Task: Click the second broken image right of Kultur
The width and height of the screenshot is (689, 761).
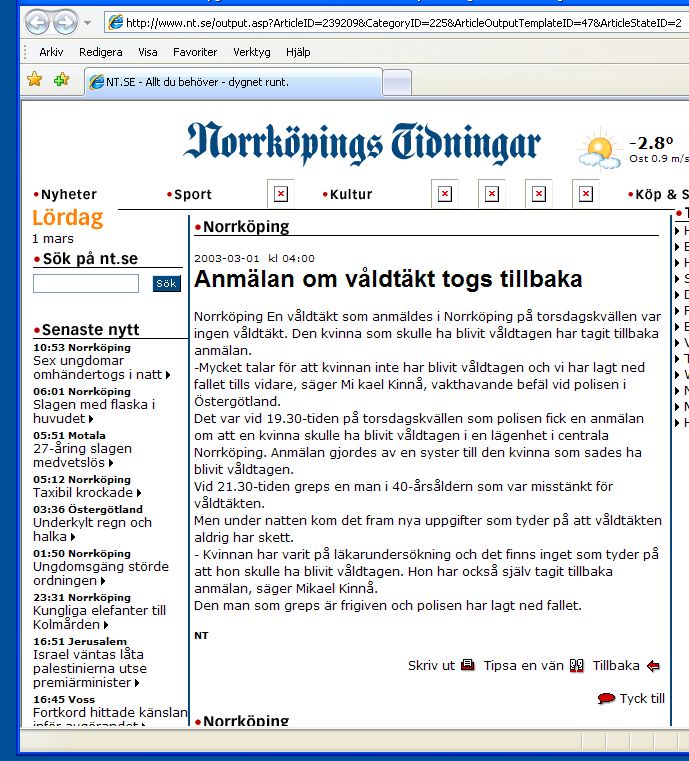Action: [492, 194]
